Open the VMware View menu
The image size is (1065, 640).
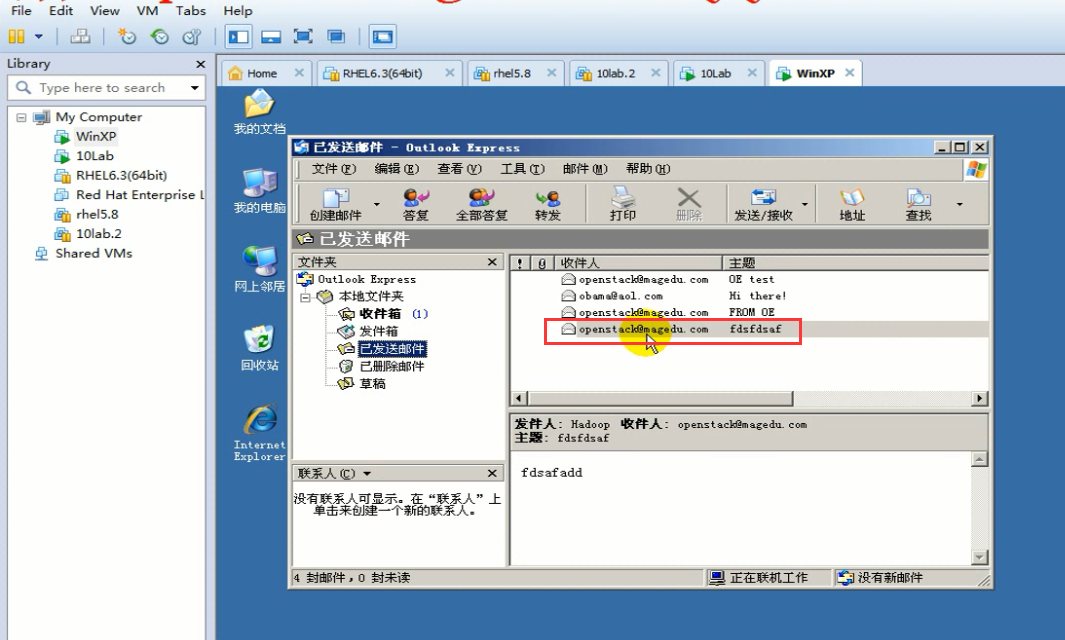pos(105,11)
